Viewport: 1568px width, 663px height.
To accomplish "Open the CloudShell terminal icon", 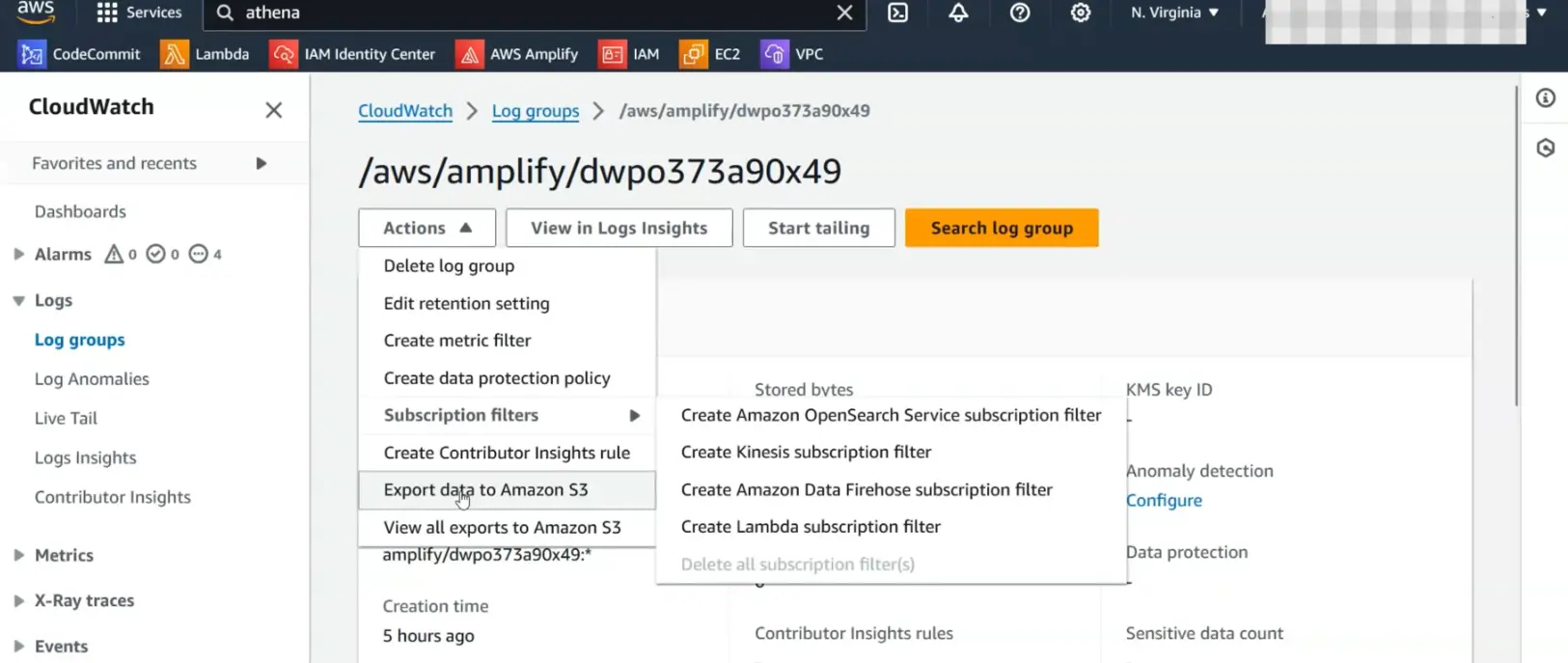I will click(x=897, y=13).
